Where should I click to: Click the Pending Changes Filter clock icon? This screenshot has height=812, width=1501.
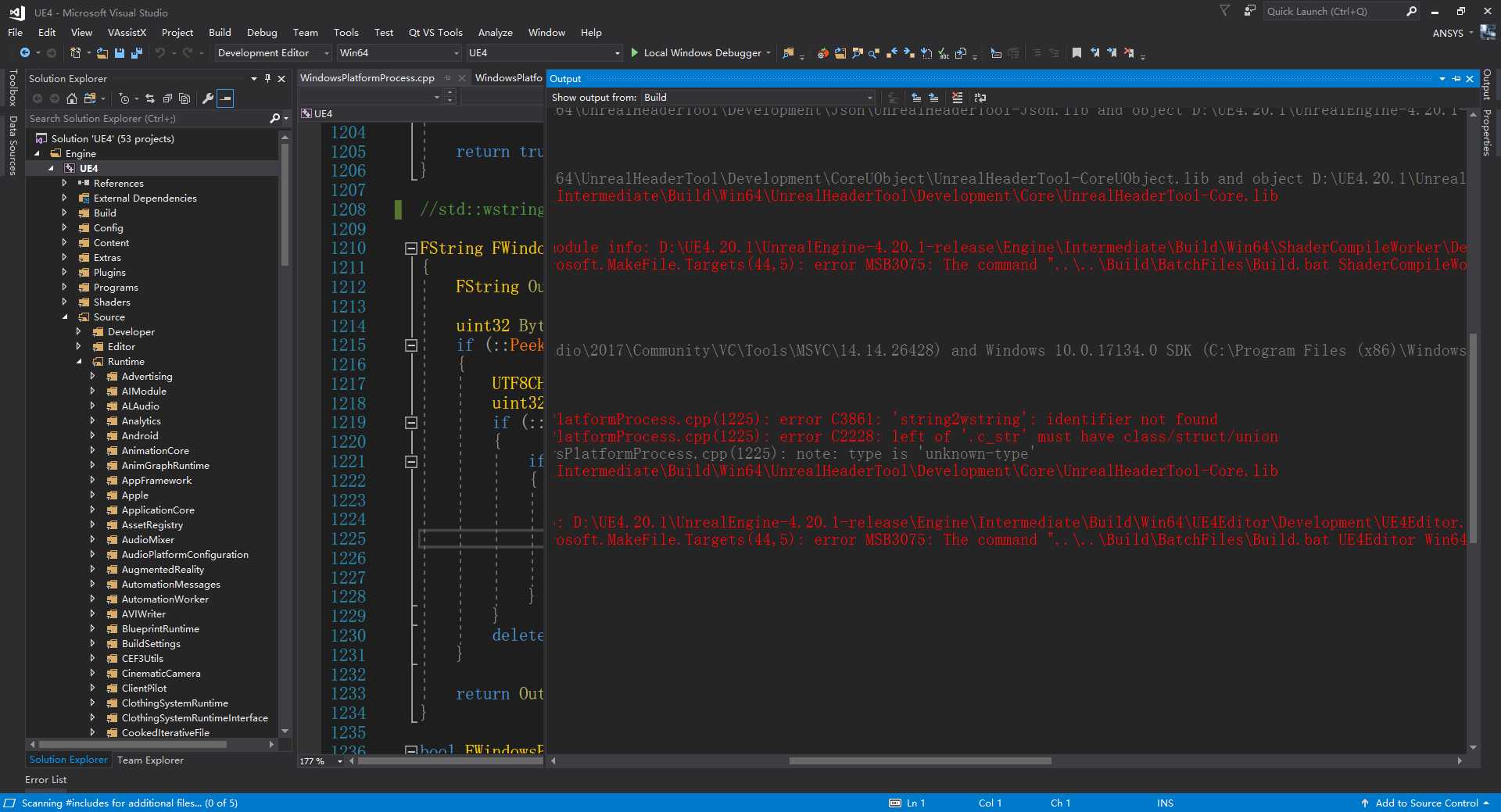click(x=124, y=98)
